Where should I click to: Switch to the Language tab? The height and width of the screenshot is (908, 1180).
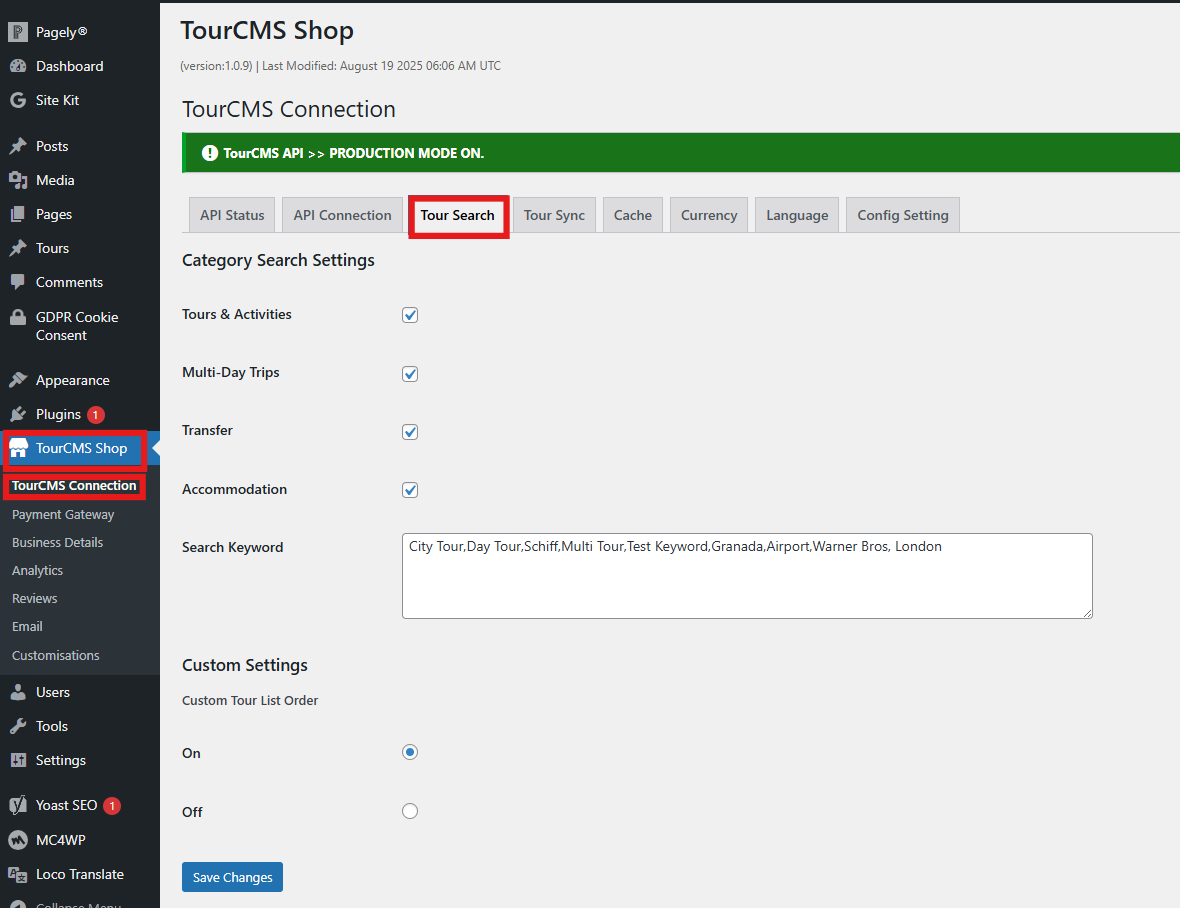(x=797, y=215)
